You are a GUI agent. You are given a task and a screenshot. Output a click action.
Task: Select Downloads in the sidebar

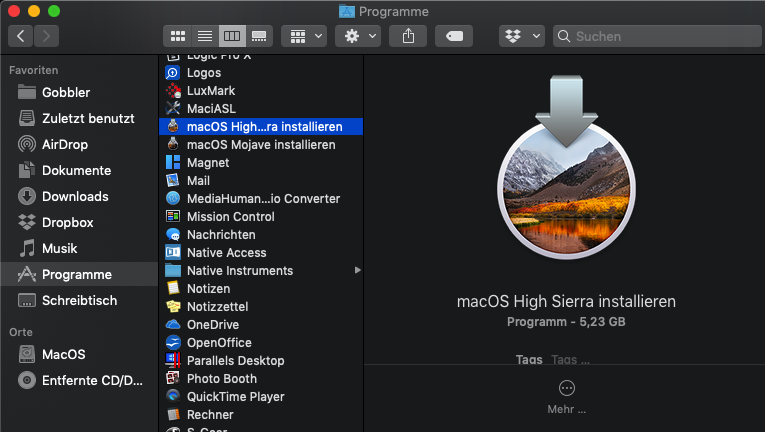tap(75, 196)
